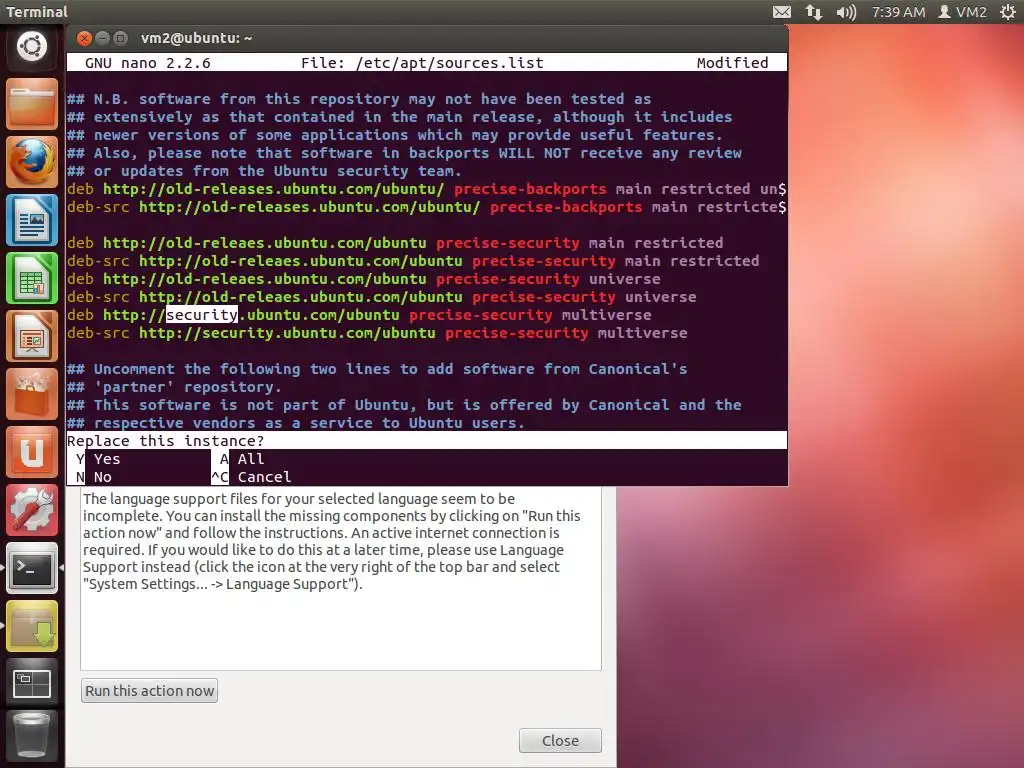The image size is (1024, 768).
Task: Click the Modified status in nano title bar
Action: pos(732,63)
